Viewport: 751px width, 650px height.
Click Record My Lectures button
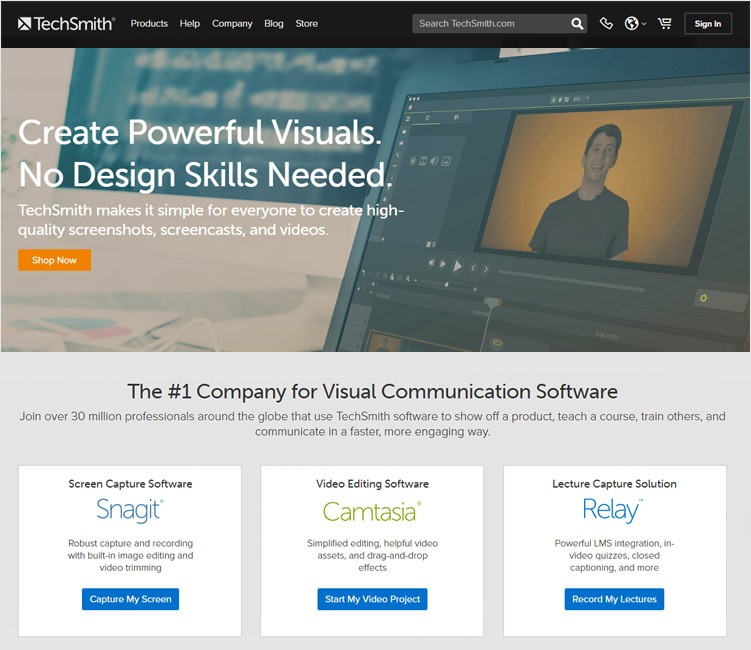(x=614, y=599)
